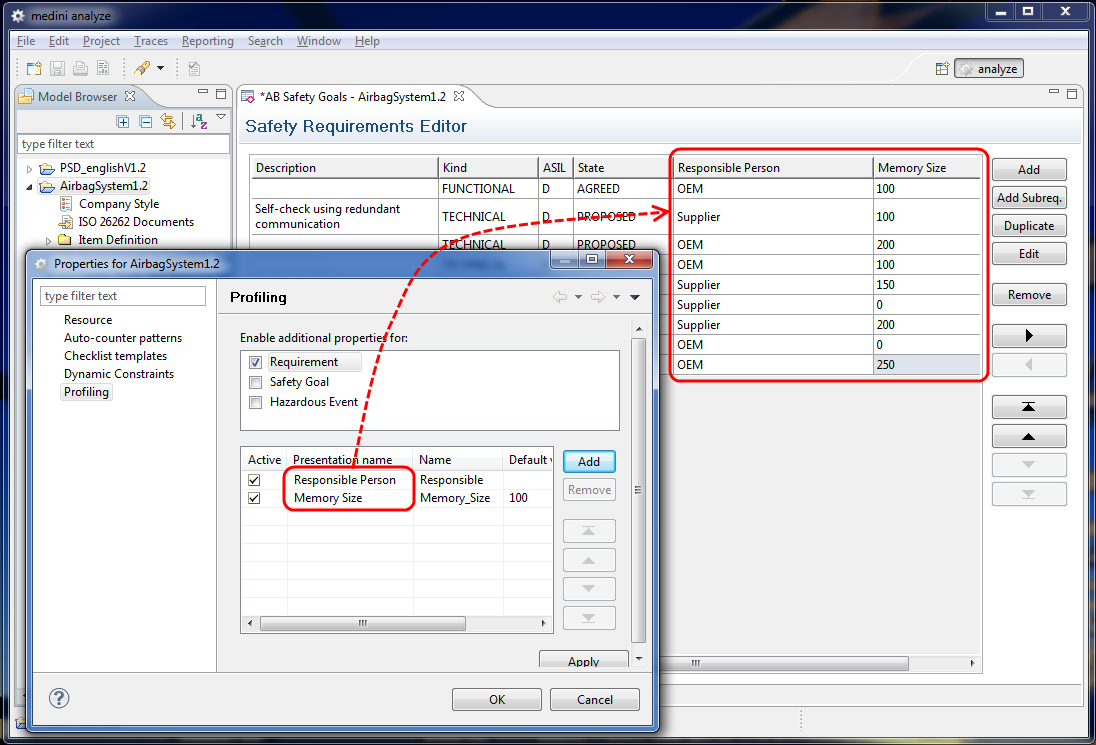
Task: Click the Add Subreq. button
Action: point(1028,198)
